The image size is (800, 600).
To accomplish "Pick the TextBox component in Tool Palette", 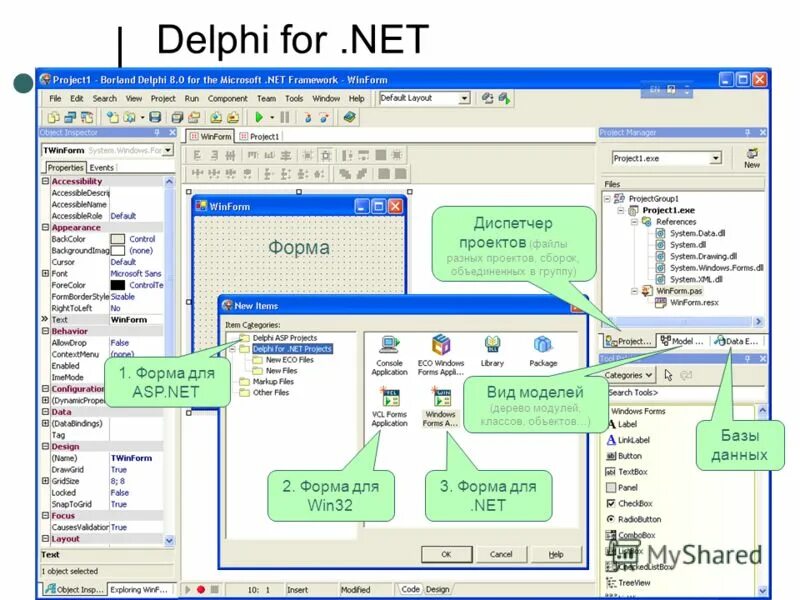I will [626, 472].
